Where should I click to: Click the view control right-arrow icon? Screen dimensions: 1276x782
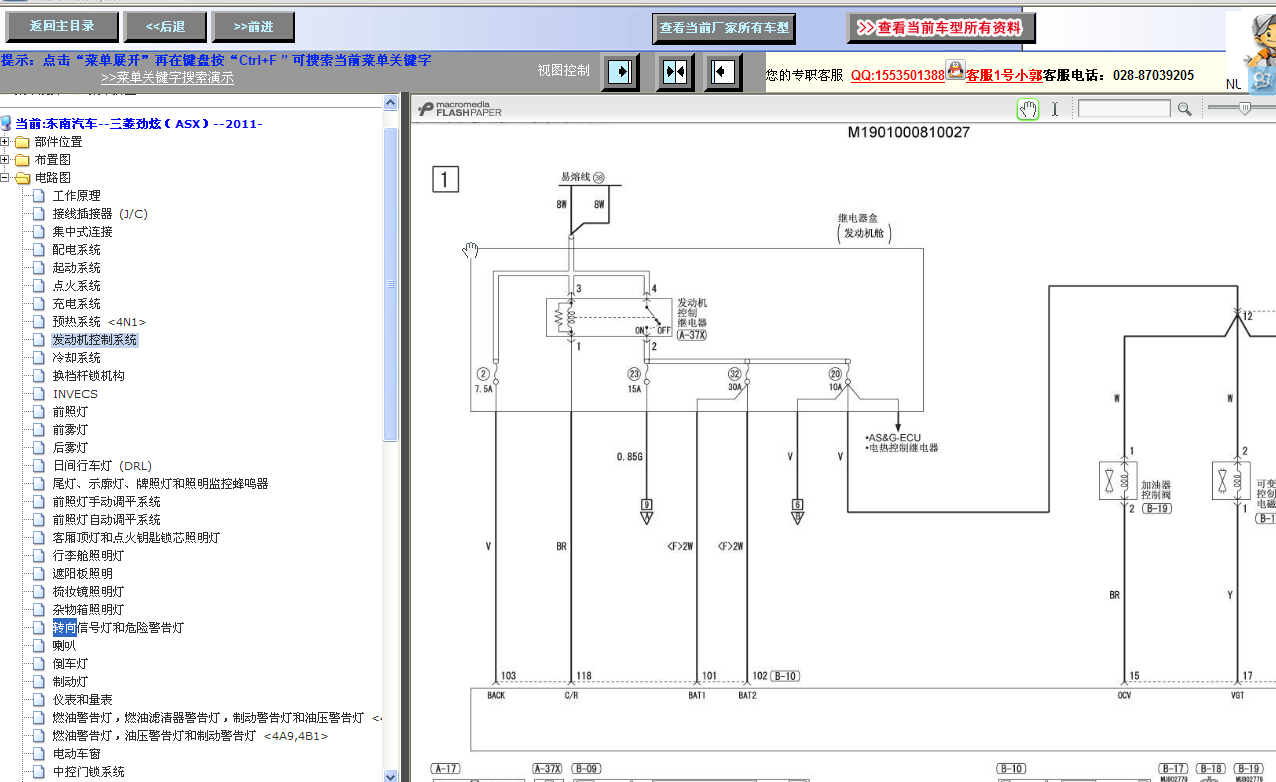[620, 72]
